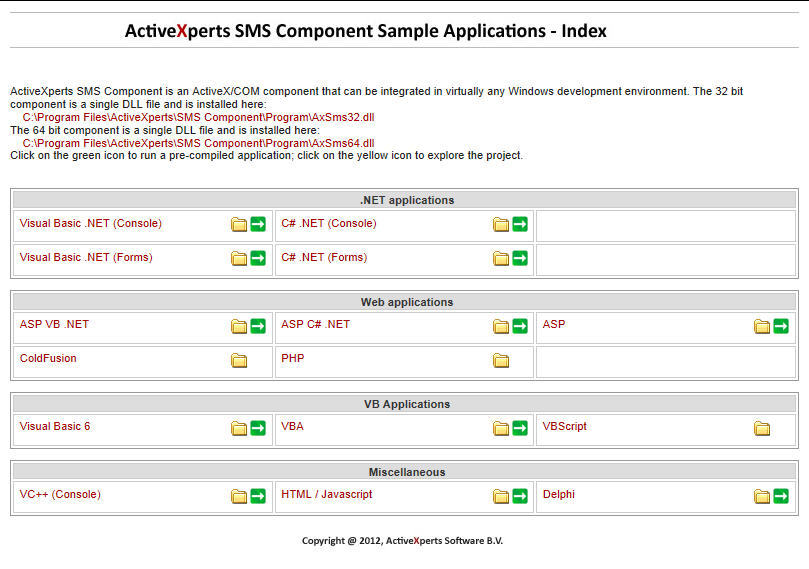Viewport: 809px width, 569px height.
Task: Click the Visual Basic .NET (Console) link
Action: 91,223
